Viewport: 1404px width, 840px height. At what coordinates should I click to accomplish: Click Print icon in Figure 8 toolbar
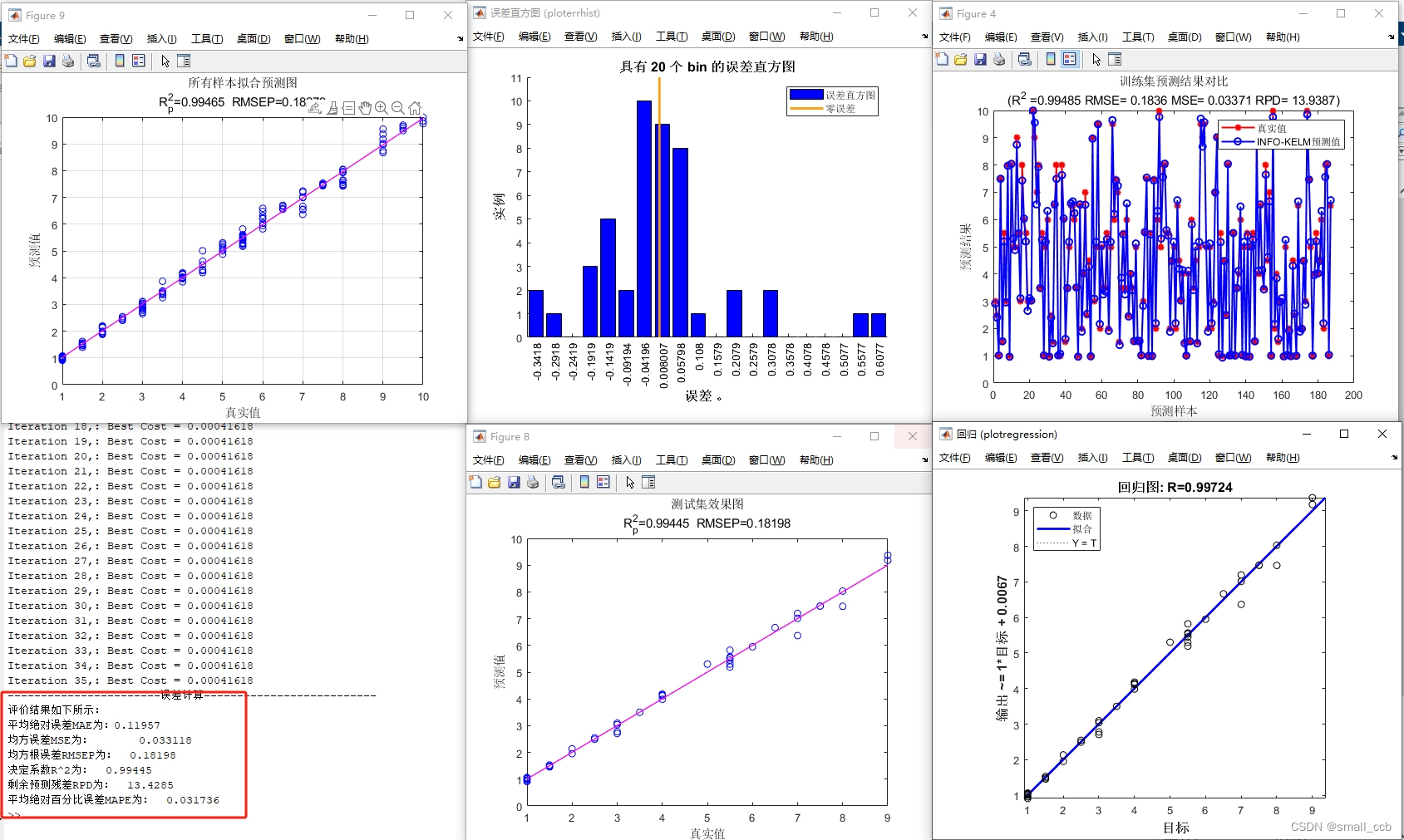click(533, 482)
